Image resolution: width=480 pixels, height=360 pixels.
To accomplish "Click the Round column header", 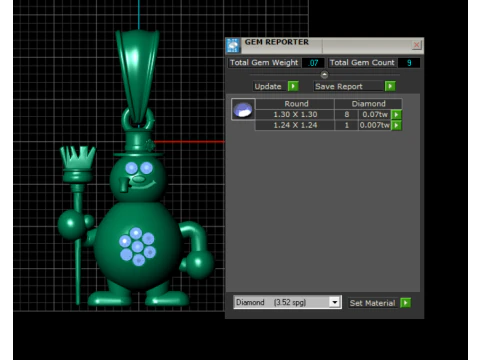I will click(x=296, y=104).
